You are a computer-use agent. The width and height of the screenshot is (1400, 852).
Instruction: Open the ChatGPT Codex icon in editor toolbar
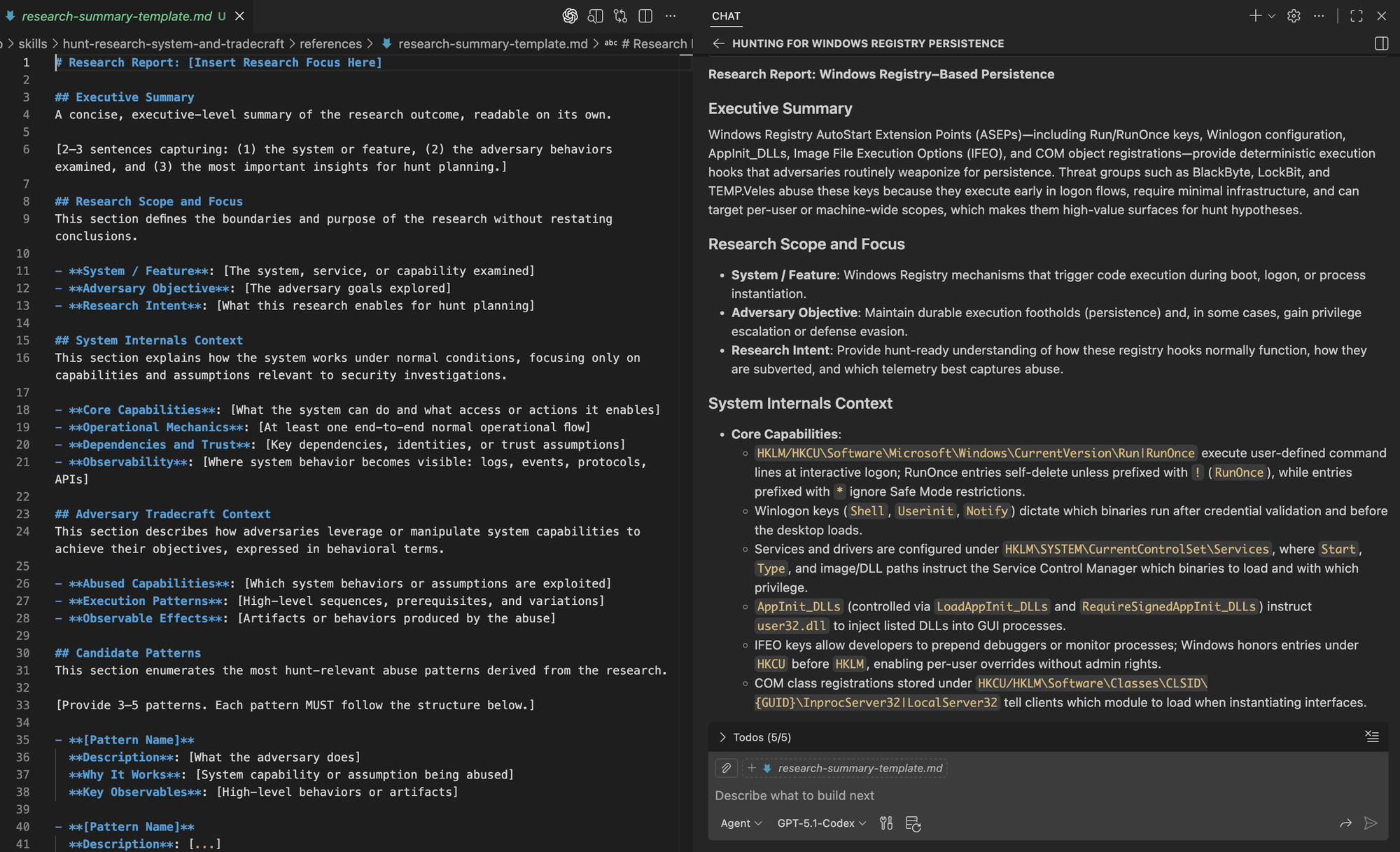[x=570, y=16]
